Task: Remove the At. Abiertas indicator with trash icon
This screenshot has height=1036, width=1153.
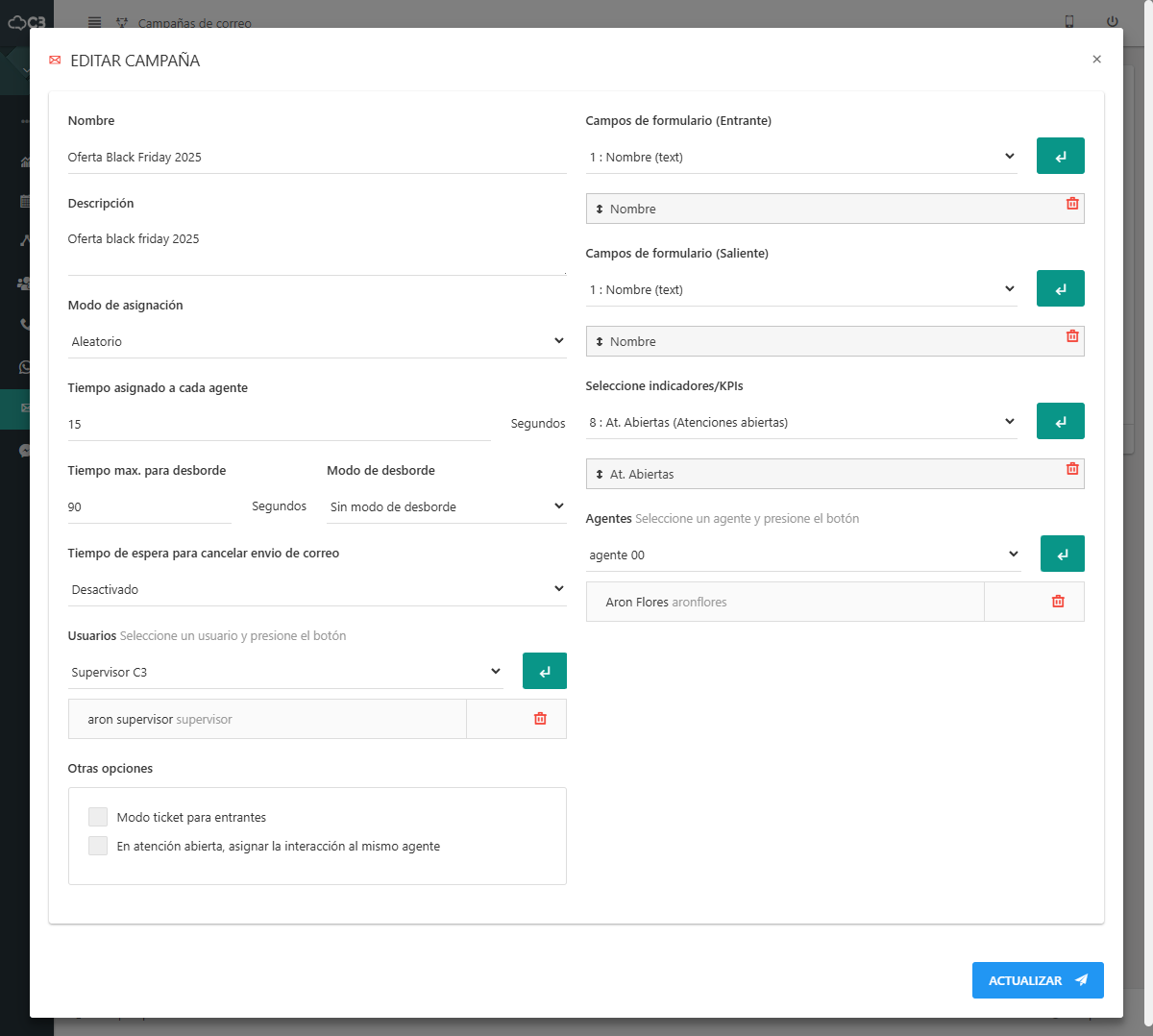Action: (x=1072, y=469)
